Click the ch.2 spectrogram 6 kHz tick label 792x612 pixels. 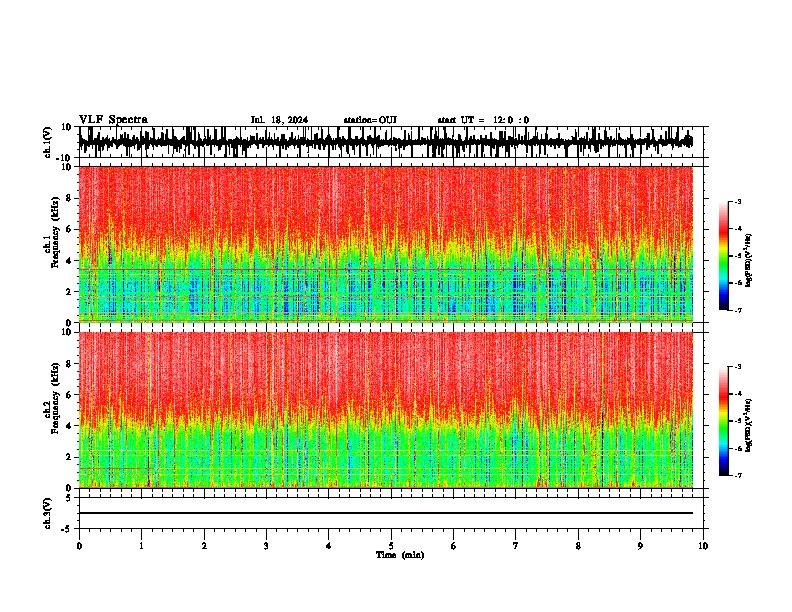(x=70, y=395)
